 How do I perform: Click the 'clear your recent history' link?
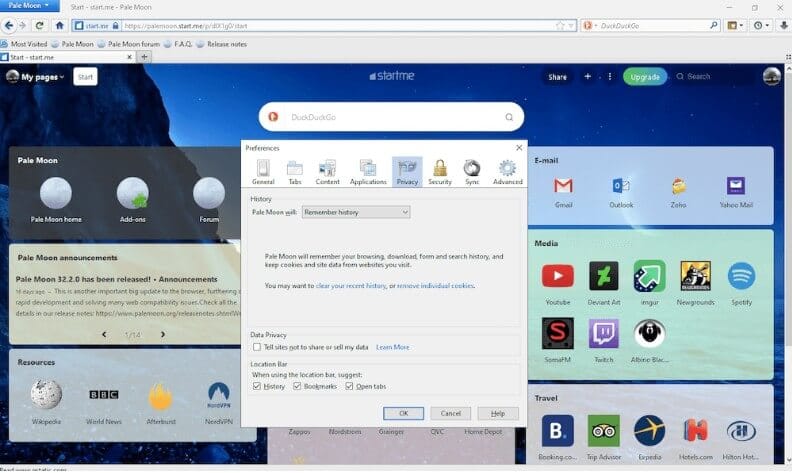pos(351,286)
